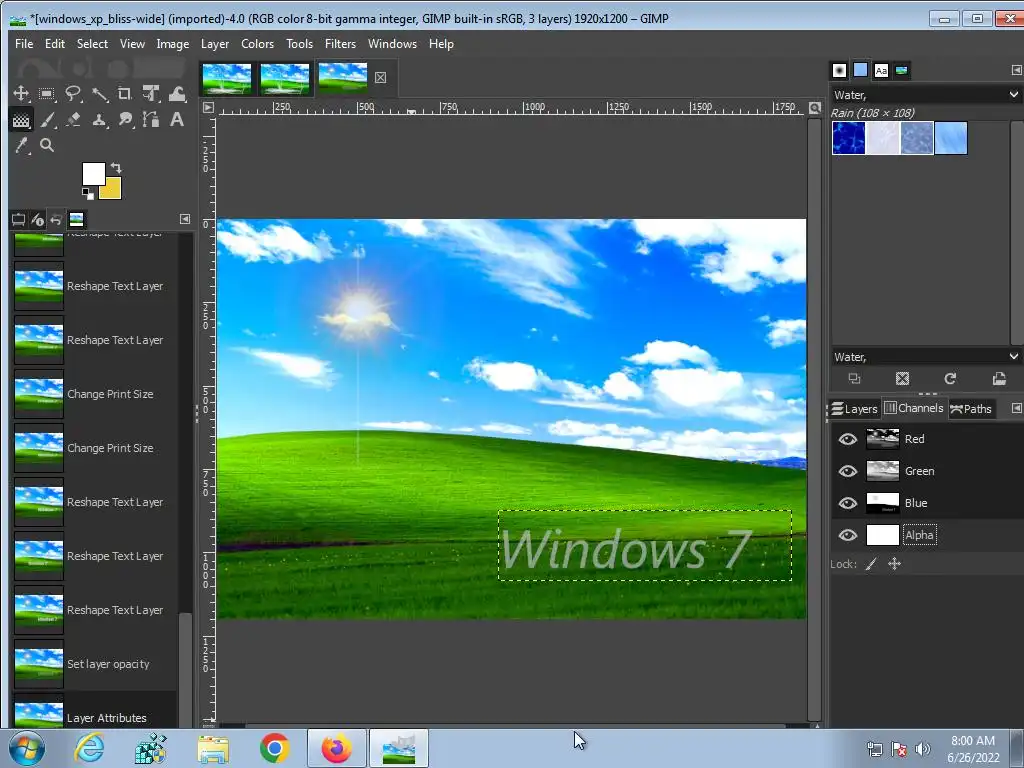The height and width of the screenshot is (768, 1024).
Task: Select the Paths tool
Action: coord(151,120)
